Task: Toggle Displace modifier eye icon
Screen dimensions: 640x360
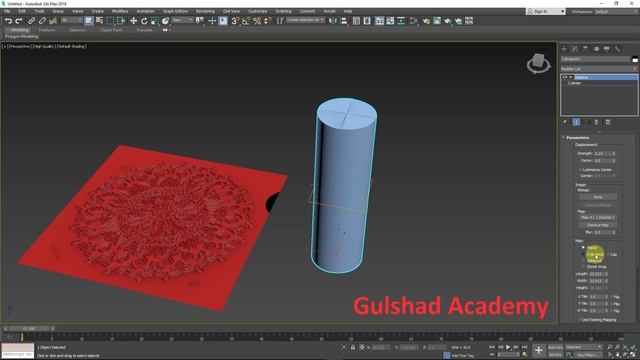Action: tap(565, 77)
